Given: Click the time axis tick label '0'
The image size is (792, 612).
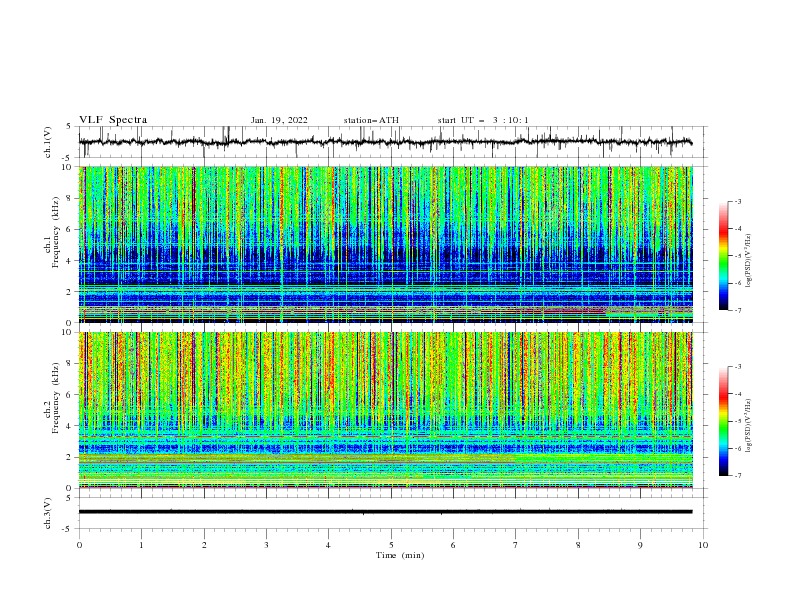Looking at the screenshot, I should [x=79, y=545].
